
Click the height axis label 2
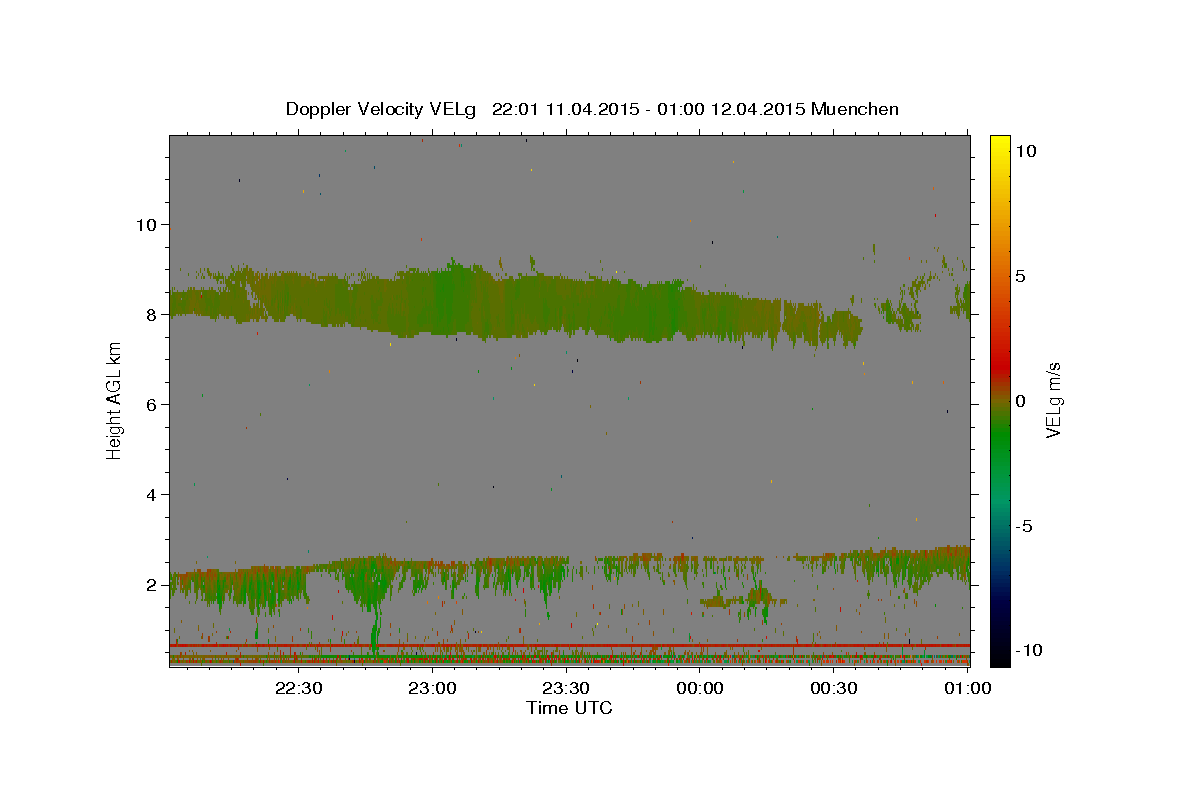152,585
